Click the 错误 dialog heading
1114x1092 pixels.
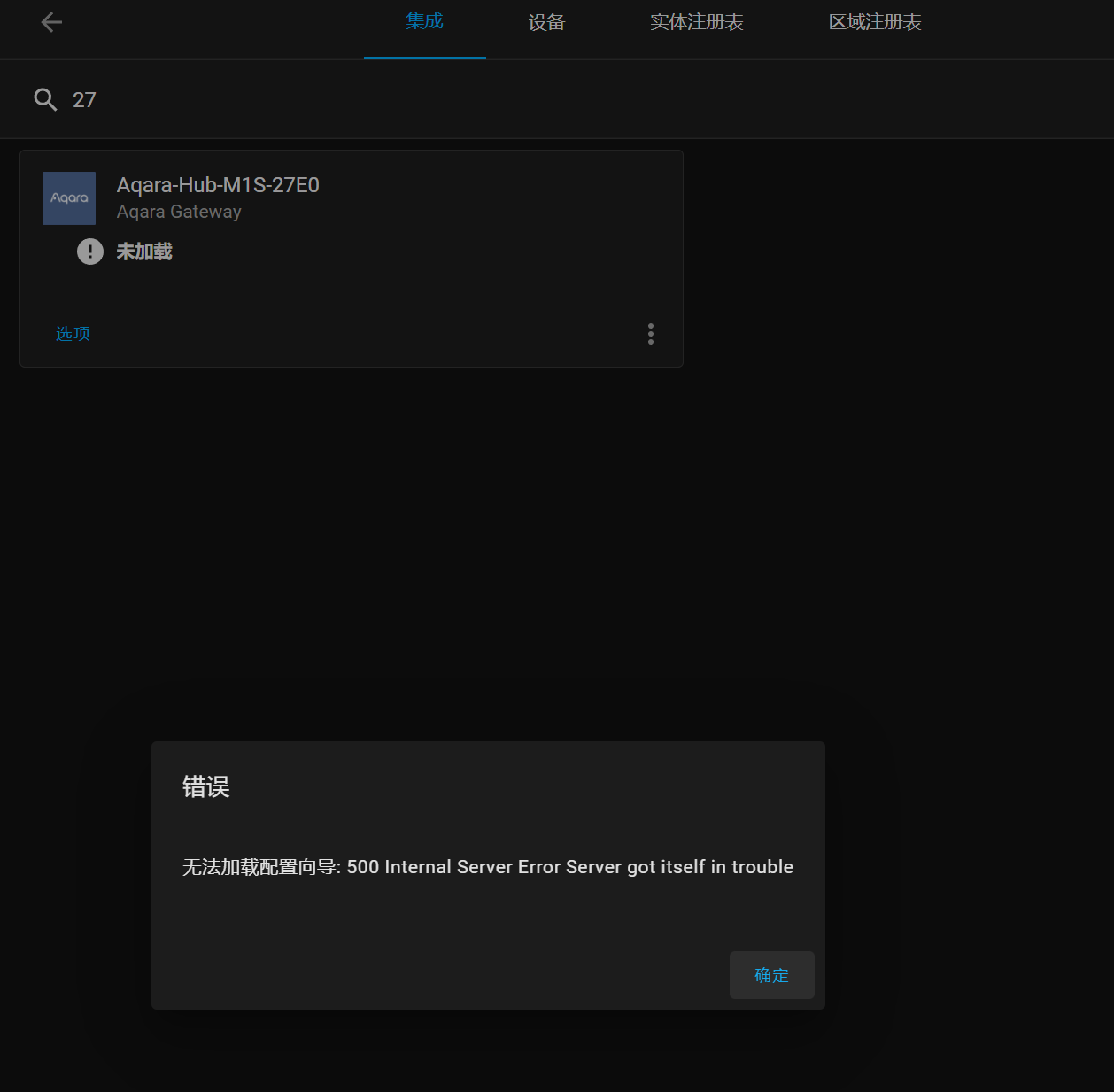pyautogui.click(x=205, y=786)
